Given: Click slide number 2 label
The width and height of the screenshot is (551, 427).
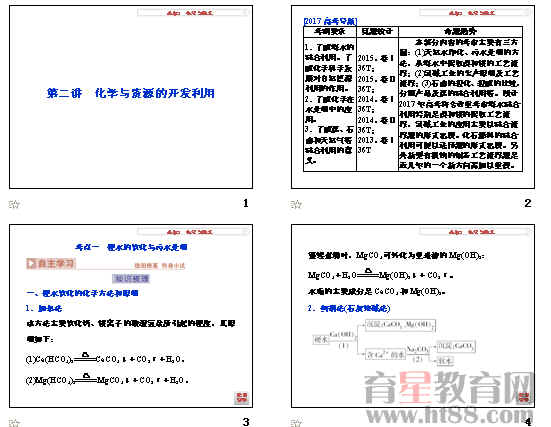Looking at the screenshot, I should [527, 203].
